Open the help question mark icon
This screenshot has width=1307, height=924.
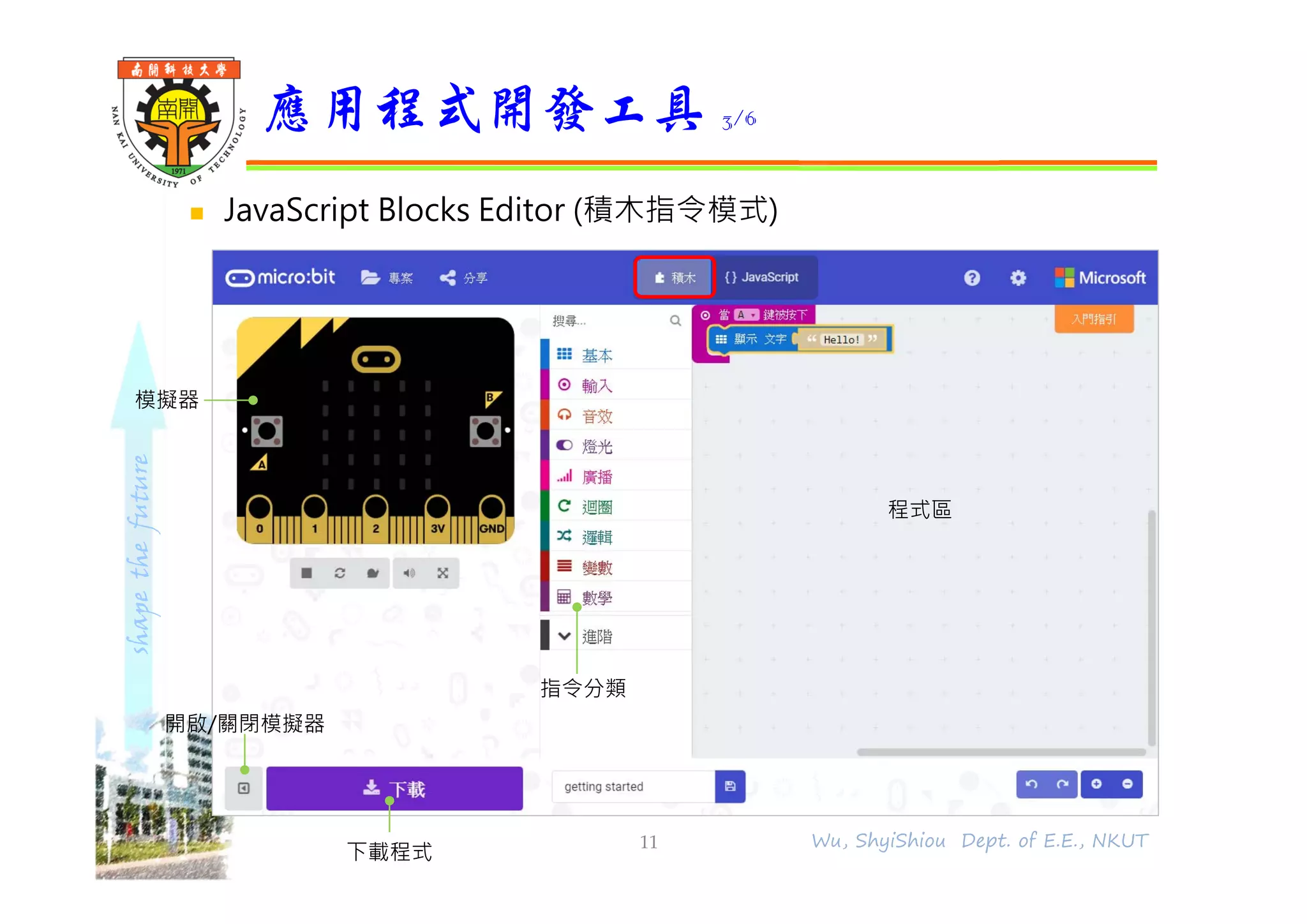click(971, 278)
